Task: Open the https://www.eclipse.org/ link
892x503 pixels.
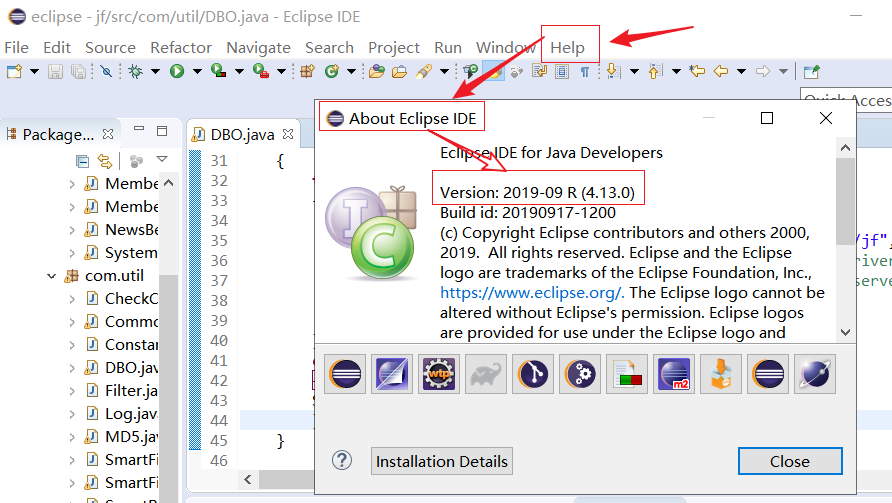Action: [532, 293]
